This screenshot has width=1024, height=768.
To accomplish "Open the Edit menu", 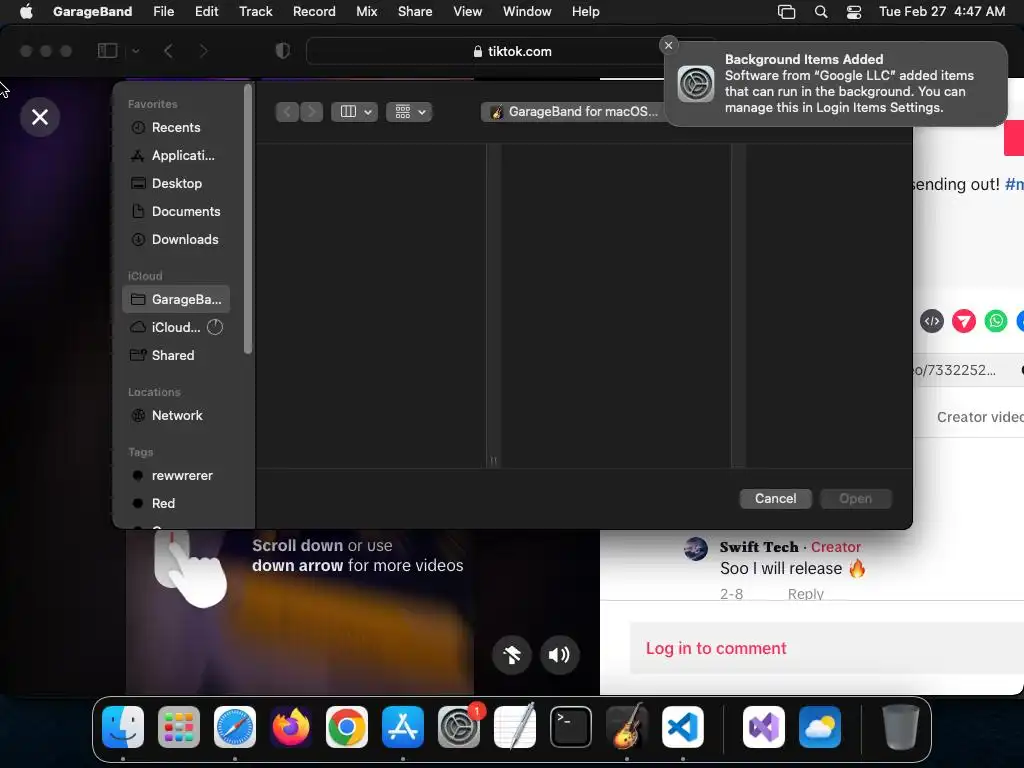I will point(206,12).
